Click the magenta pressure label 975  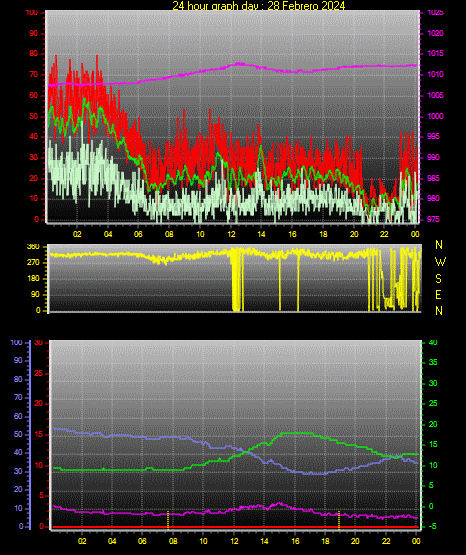433,219
